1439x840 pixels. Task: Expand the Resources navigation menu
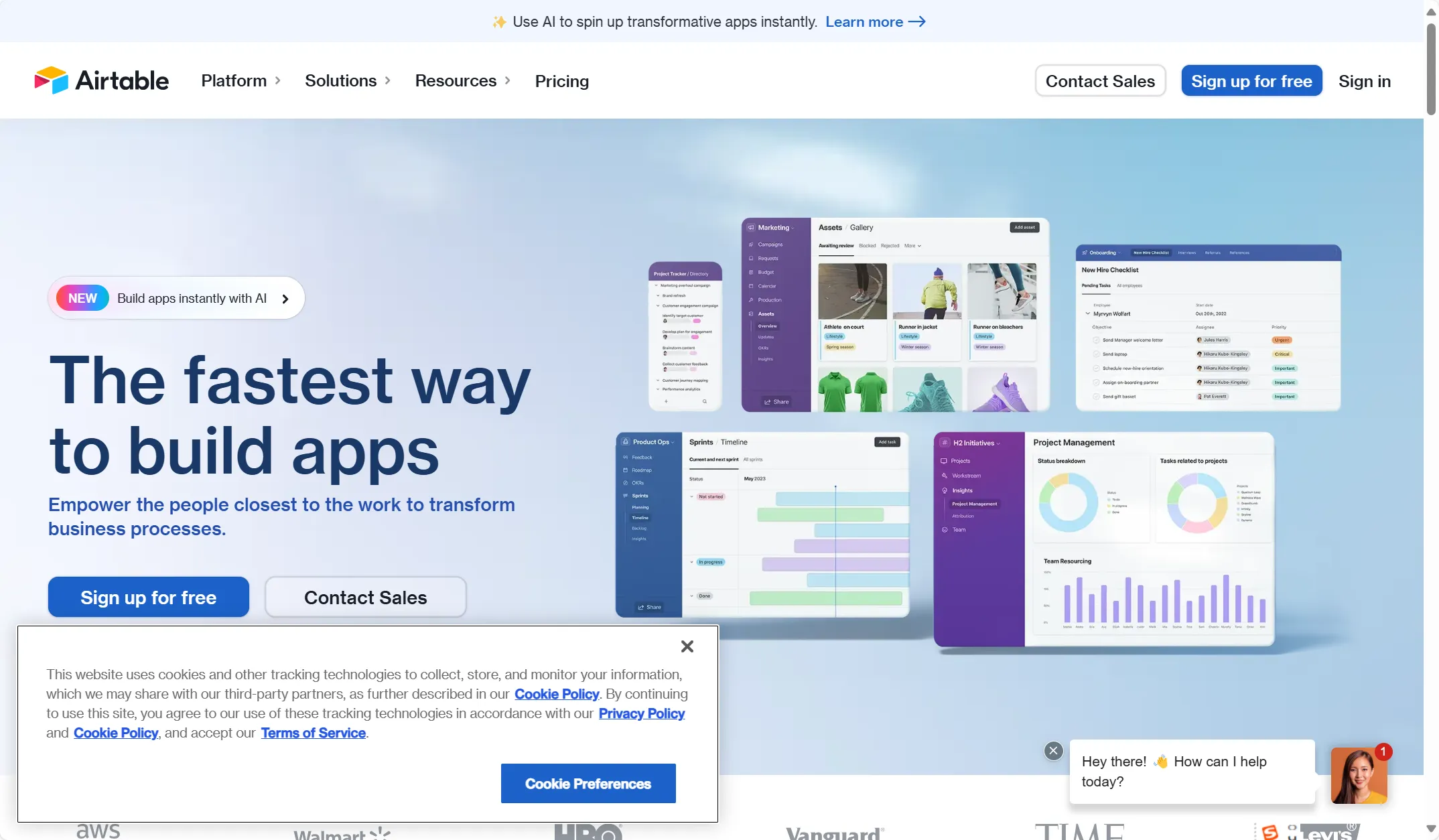pyautogui.click(x=463, y=80)
